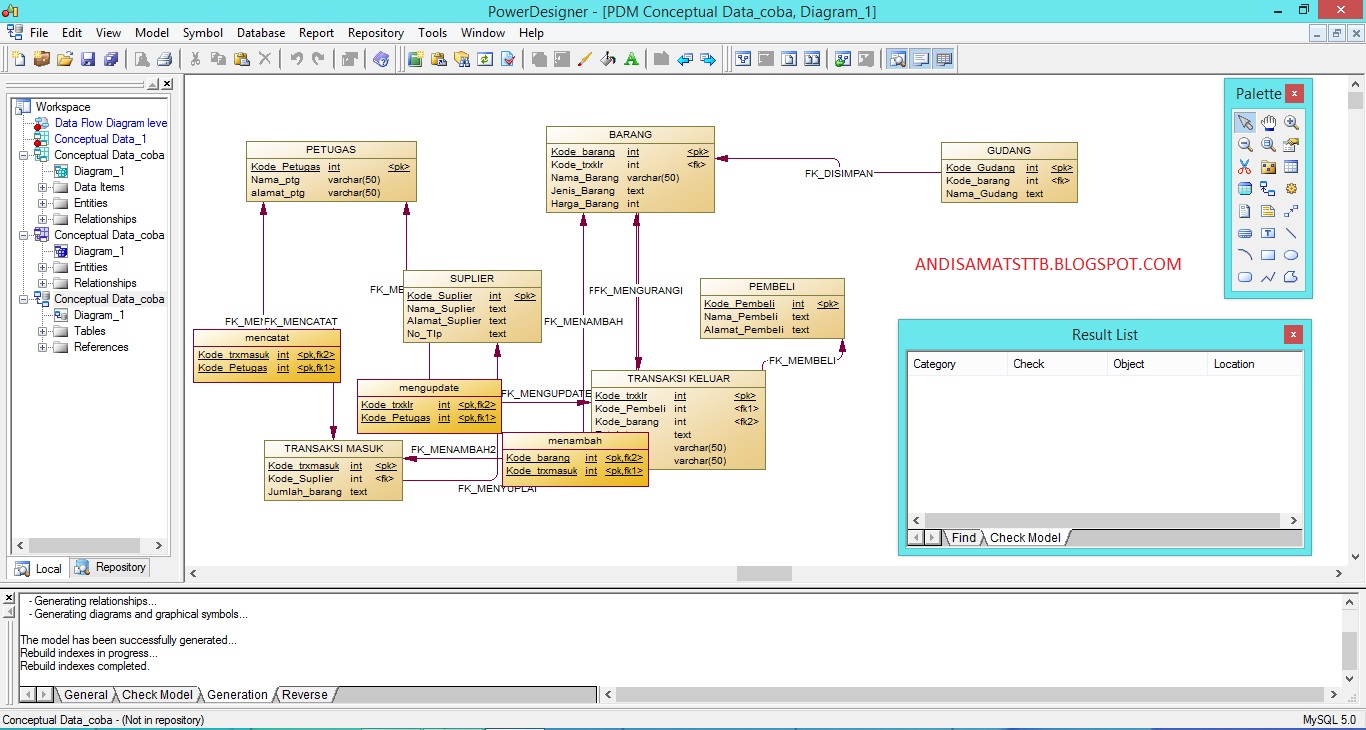1366x730 pixels.
Task: Select the Table tool in Palette
Action: coord(1291,167)
